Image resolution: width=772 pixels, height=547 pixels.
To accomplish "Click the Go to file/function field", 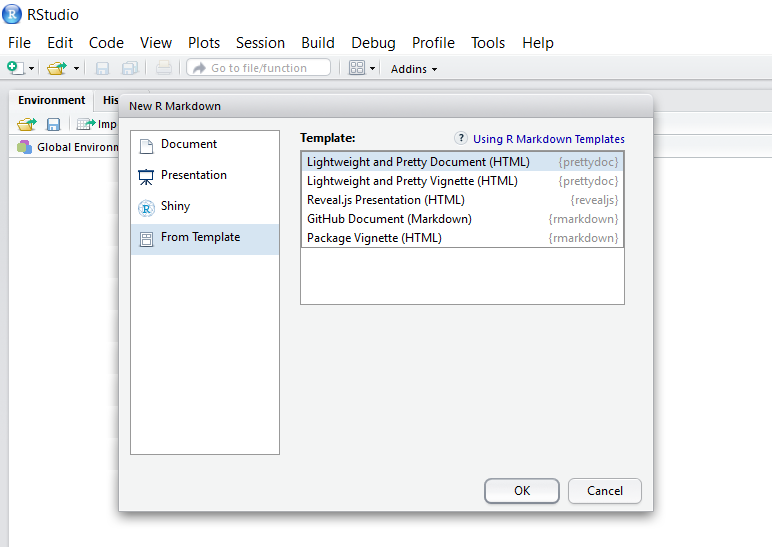I will 258,67.
